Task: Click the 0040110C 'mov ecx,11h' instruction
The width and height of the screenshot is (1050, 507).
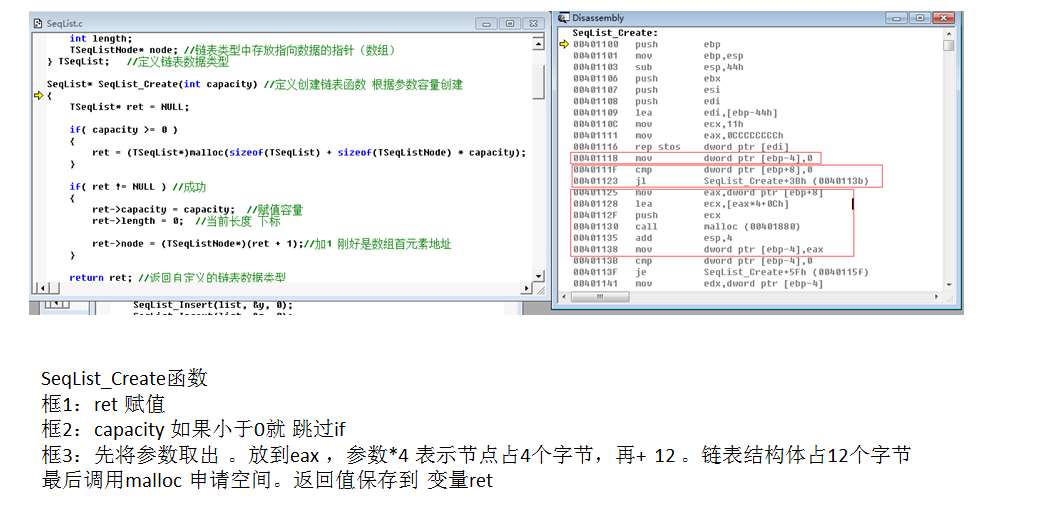Action: click(x=658, y=124)
